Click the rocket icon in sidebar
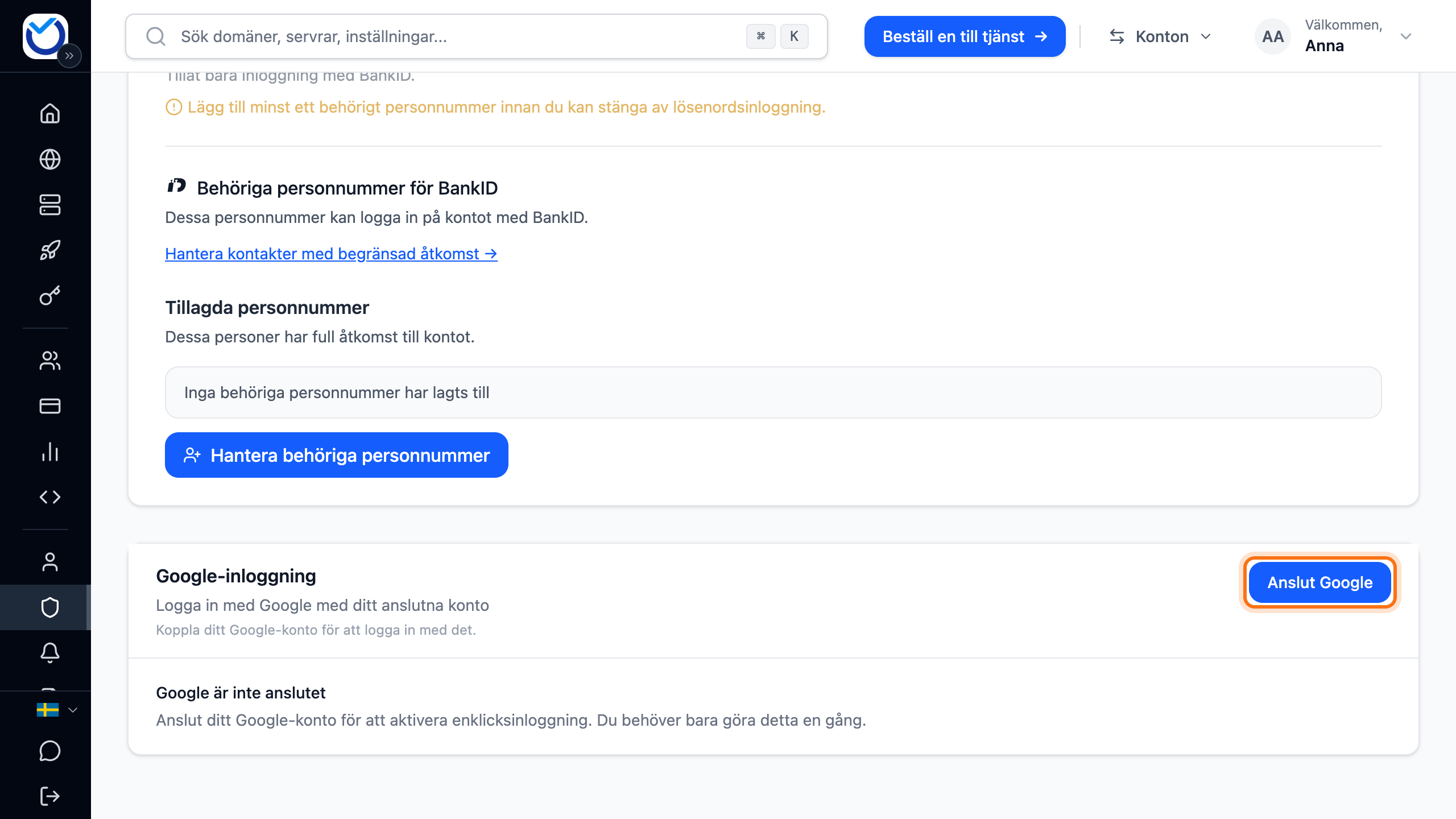Viewport: 1456px width, 819px height. pos(50,250)
